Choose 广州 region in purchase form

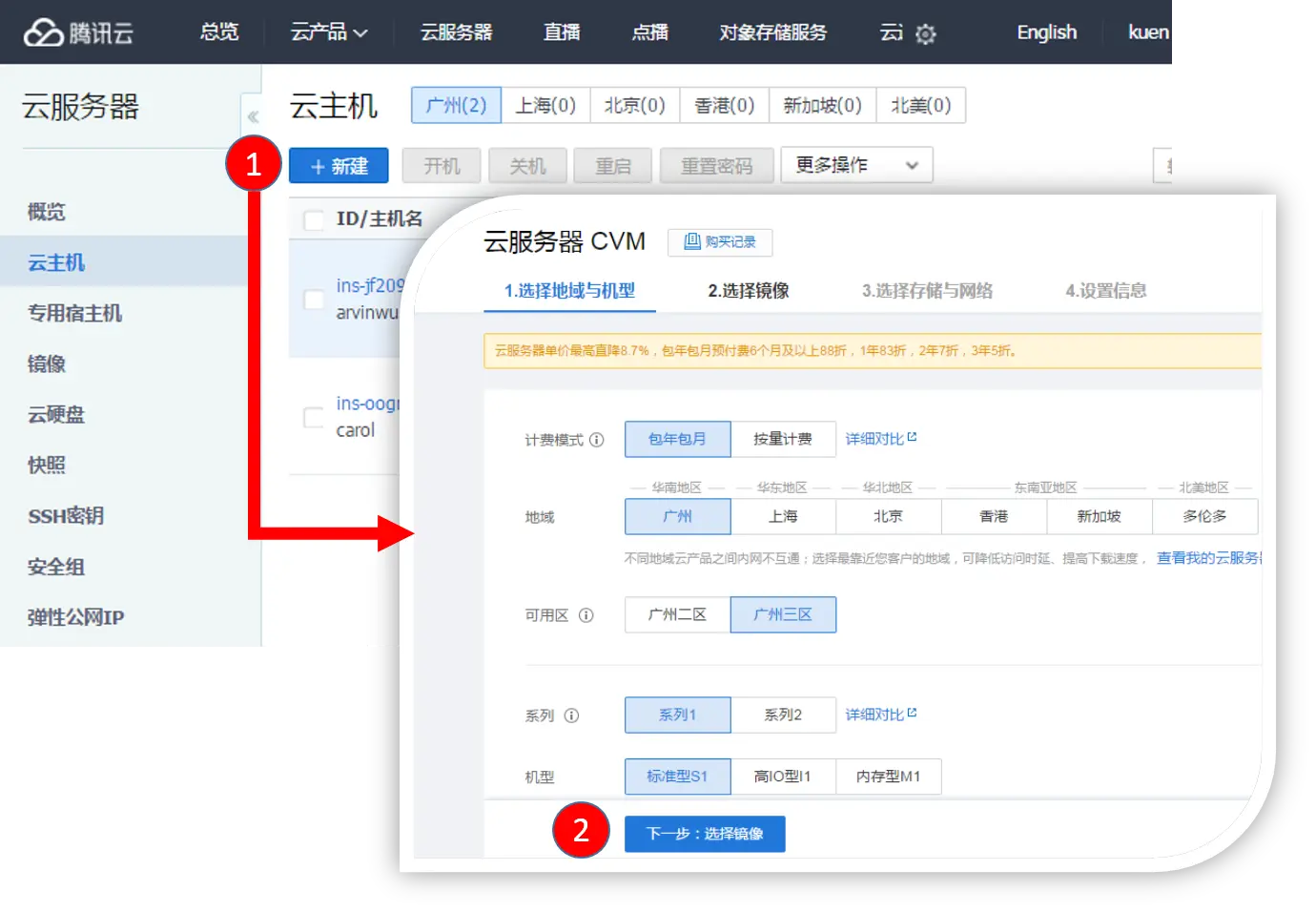point(678,516)
